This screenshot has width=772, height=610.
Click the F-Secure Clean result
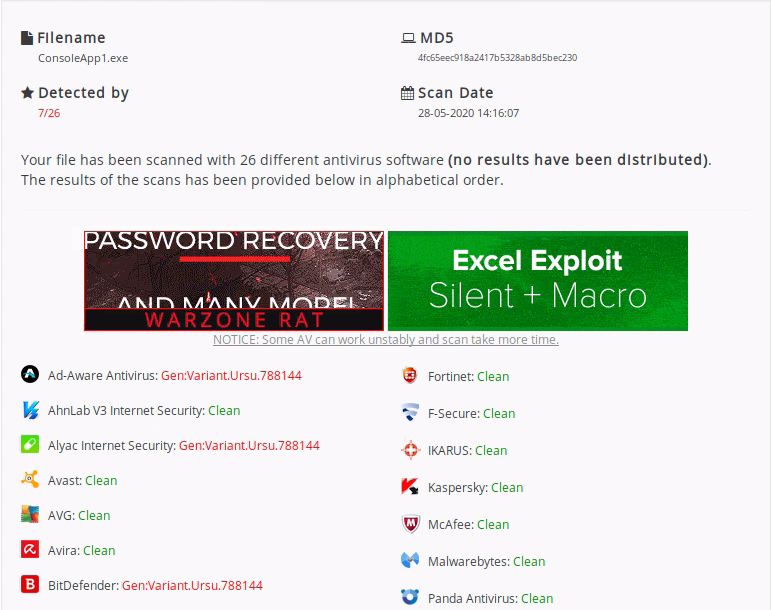click(499, 414)
